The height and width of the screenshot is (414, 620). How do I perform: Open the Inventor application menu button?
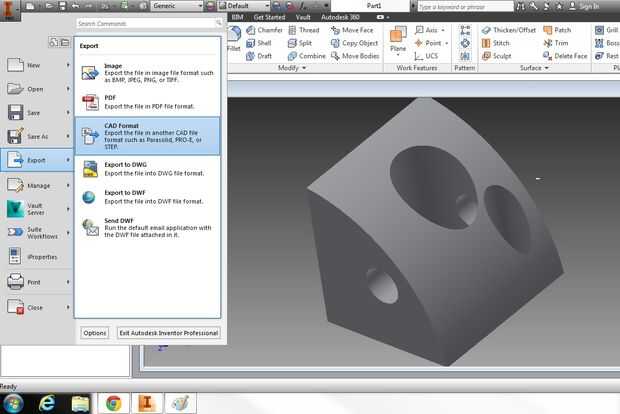click(9, 10)
